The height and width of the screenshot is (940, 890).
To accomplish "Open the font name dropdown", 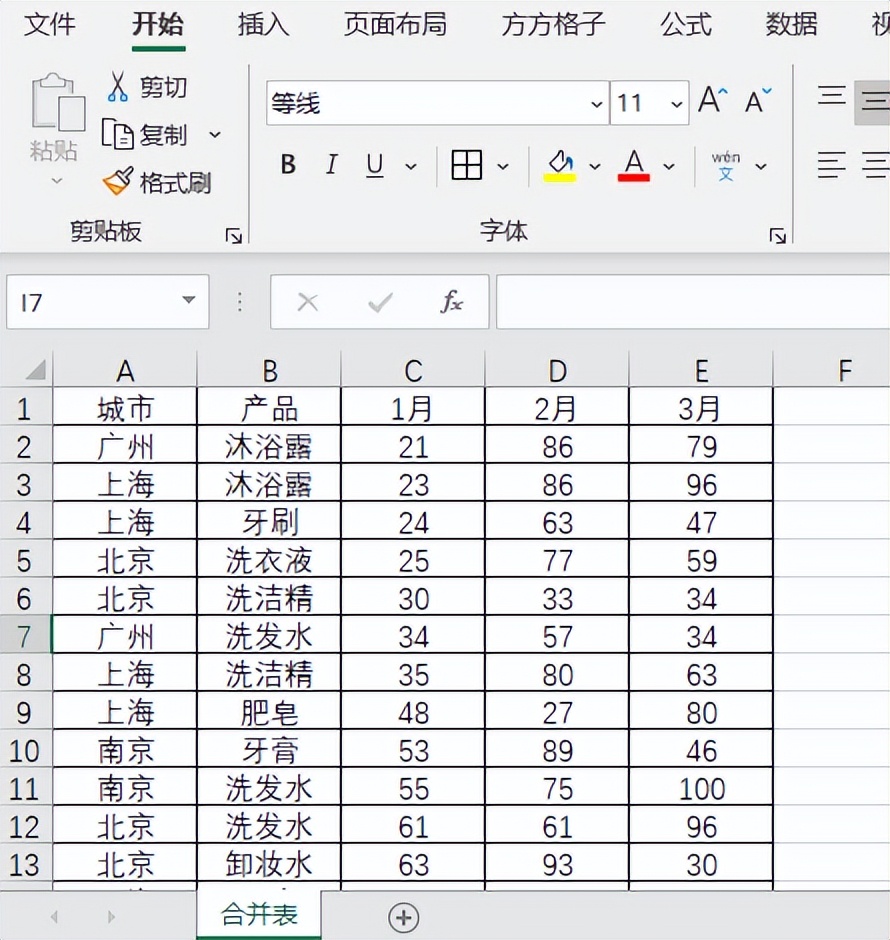I will tap(597, 104).
